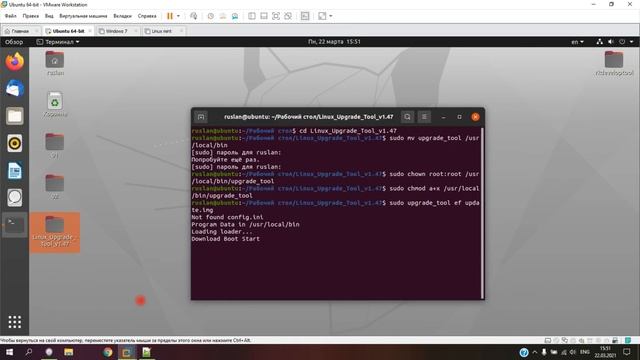Open the snapshot manager icon
The width and height of the screenshot is (640, 360).
235,16
